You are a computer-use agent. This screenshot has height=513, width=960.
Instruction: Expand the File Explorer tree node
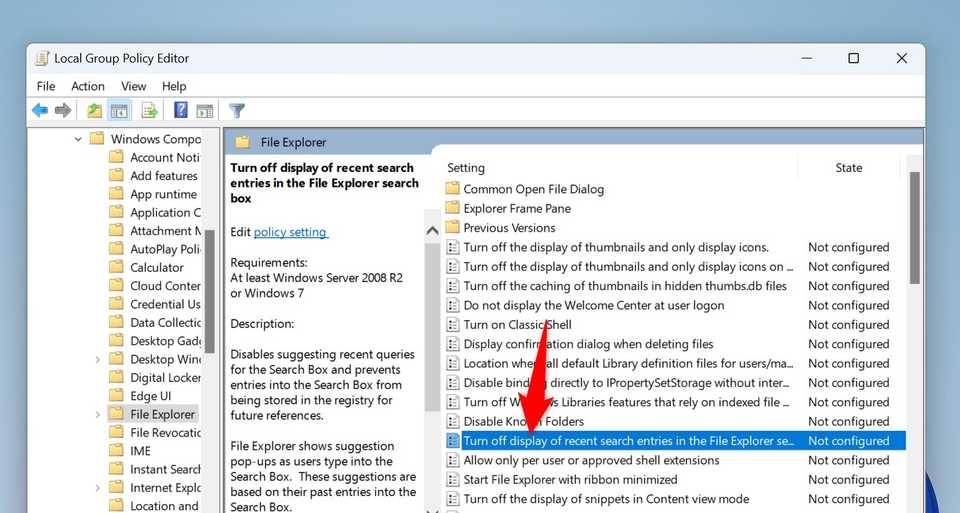coord(97,414)
